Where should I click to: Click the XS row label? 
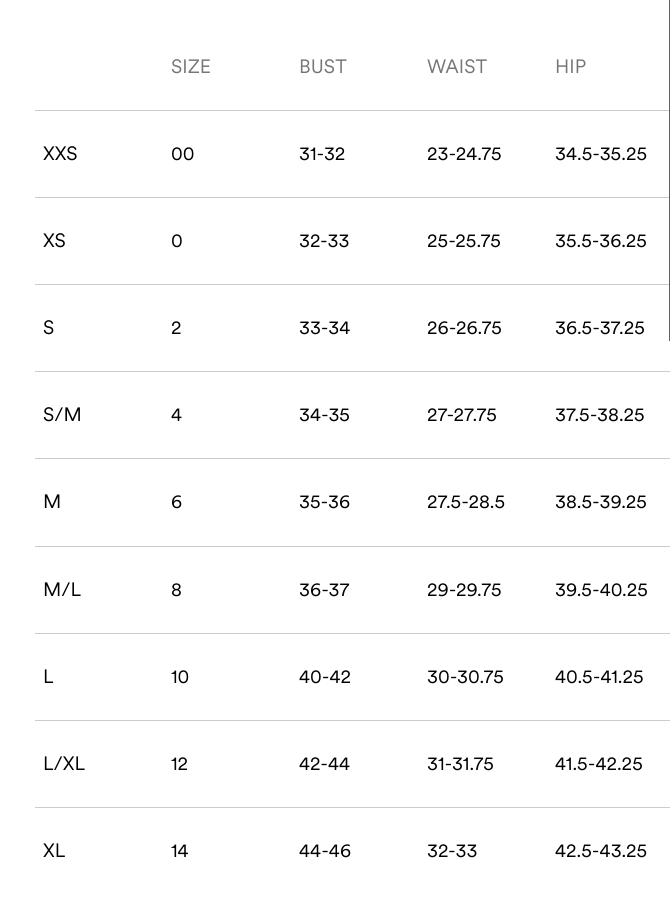54,241
